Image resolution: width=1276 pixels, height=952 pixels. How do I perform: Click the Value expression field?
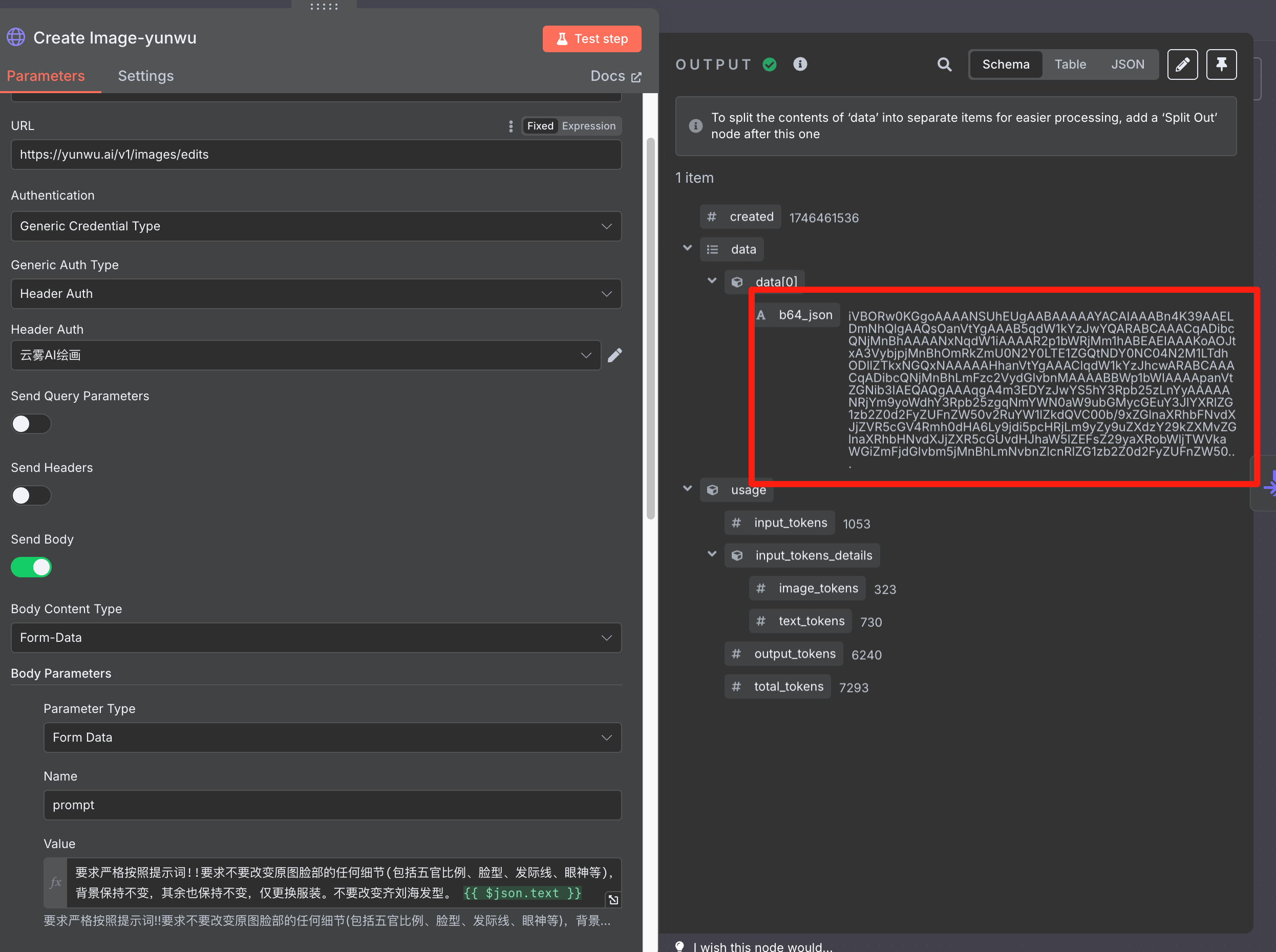344,882
